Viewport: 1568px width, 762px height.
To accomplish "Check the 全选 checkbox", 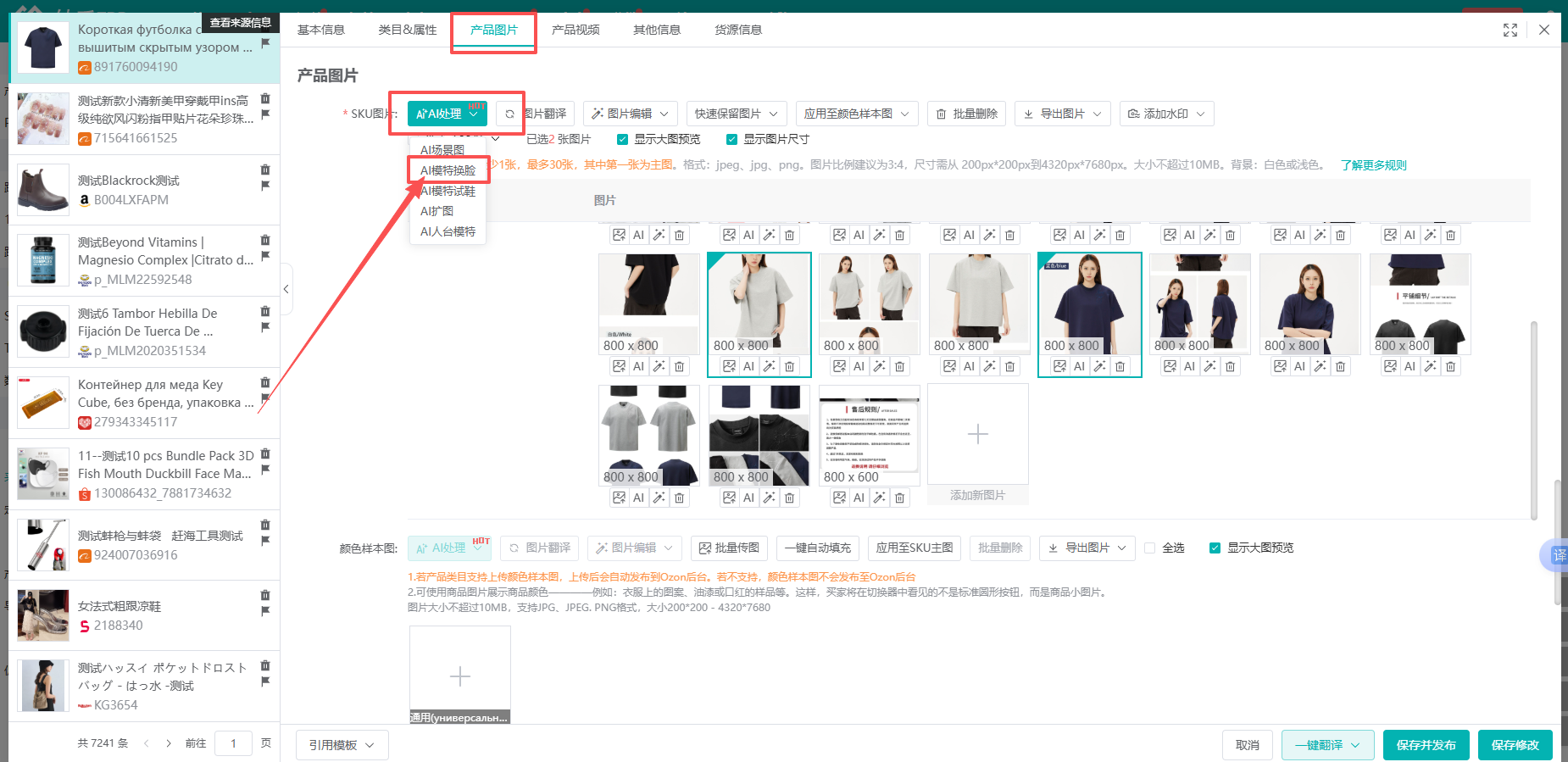I will [1150, 548].
